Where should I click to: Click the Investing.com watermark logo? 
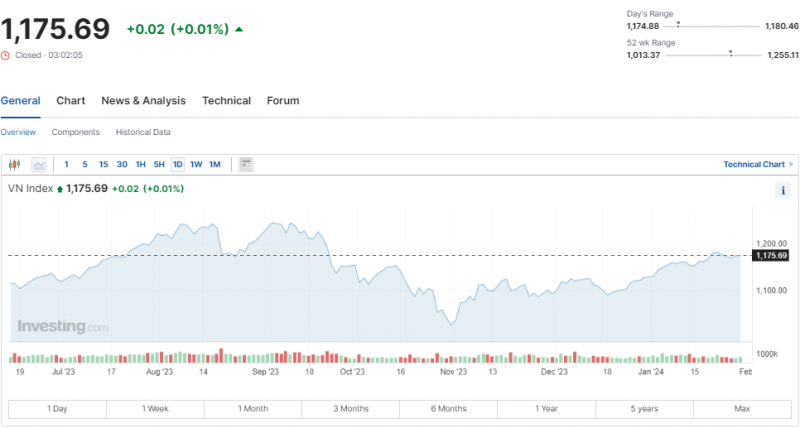click(x=62, y=327)
